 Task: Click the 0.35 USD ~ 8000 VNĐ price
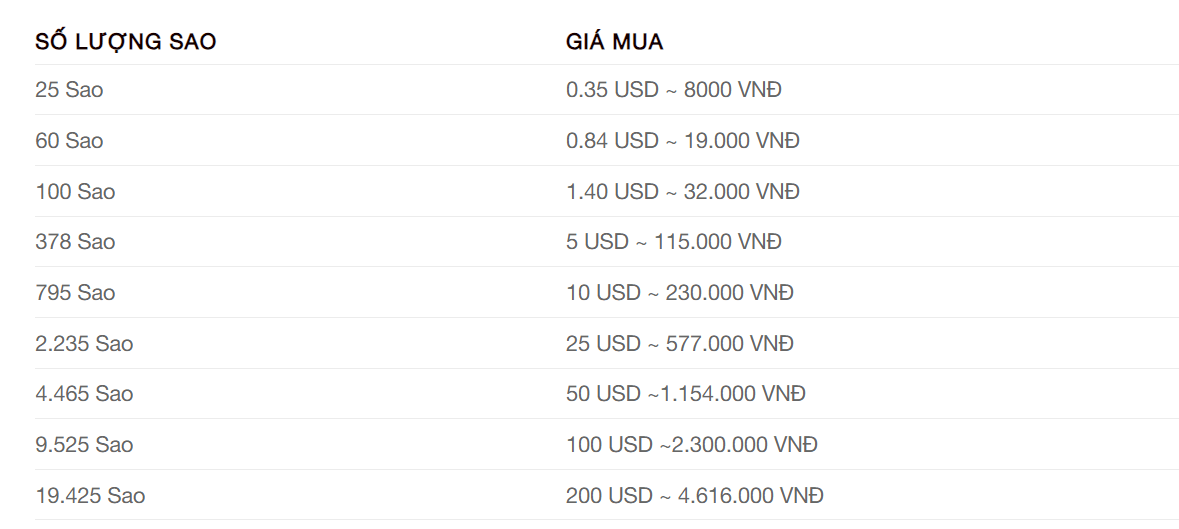674,90
